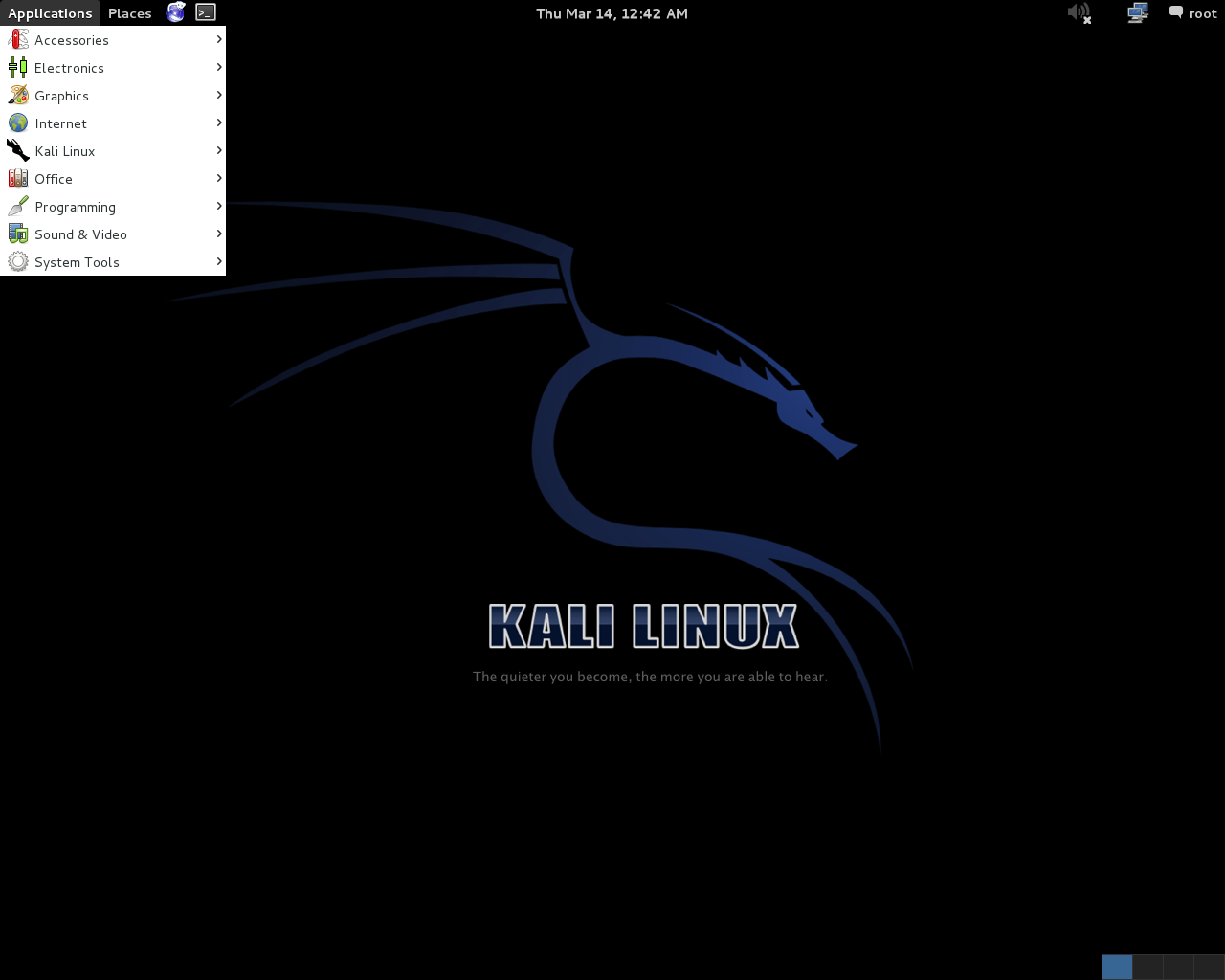Open the Places menu

point(129,12)
